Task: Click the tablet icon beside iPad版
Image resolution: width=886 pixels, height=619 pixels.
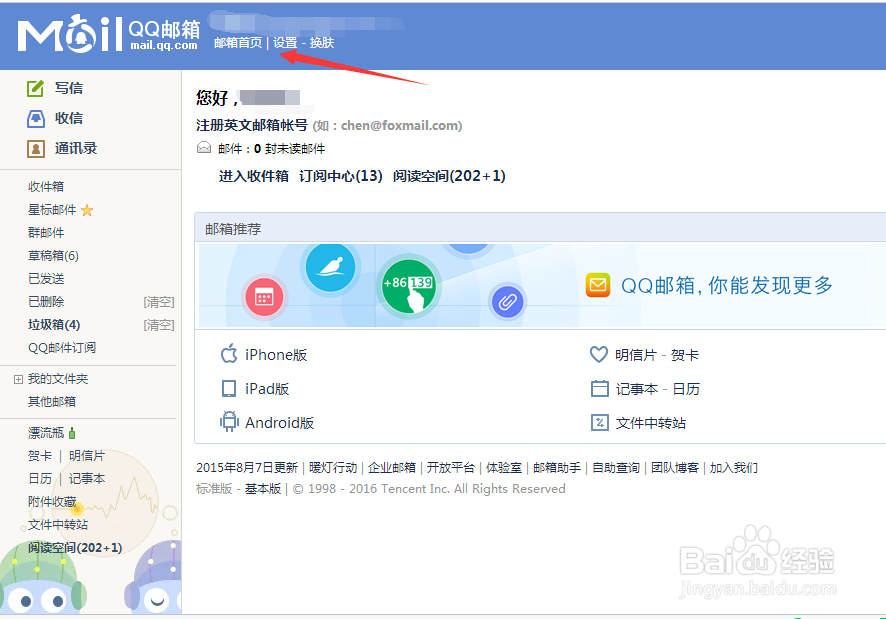Action: 229,388
